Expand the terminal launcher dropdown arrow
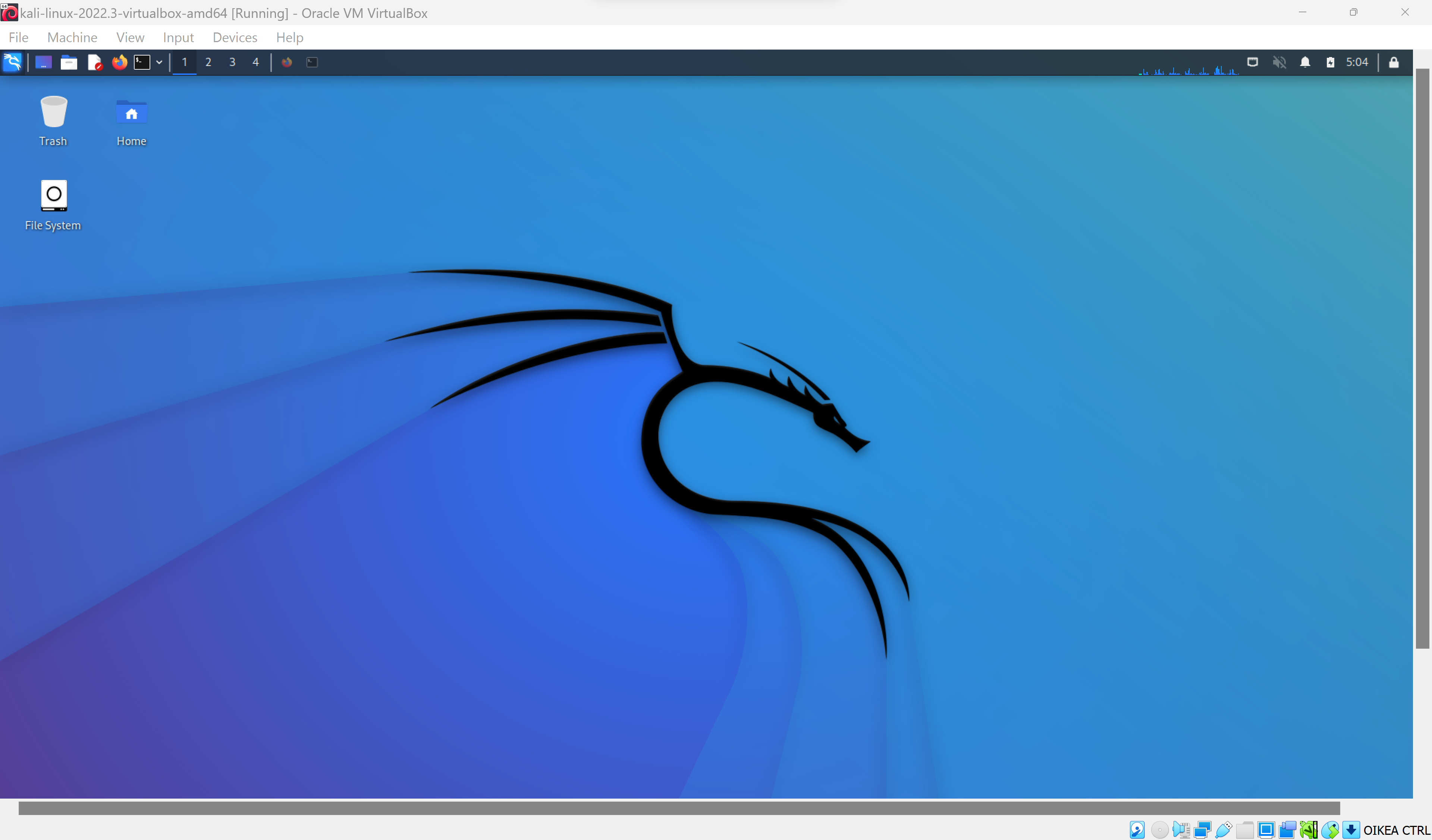The height and width of the screenshot is (840, 1432). 159,62
